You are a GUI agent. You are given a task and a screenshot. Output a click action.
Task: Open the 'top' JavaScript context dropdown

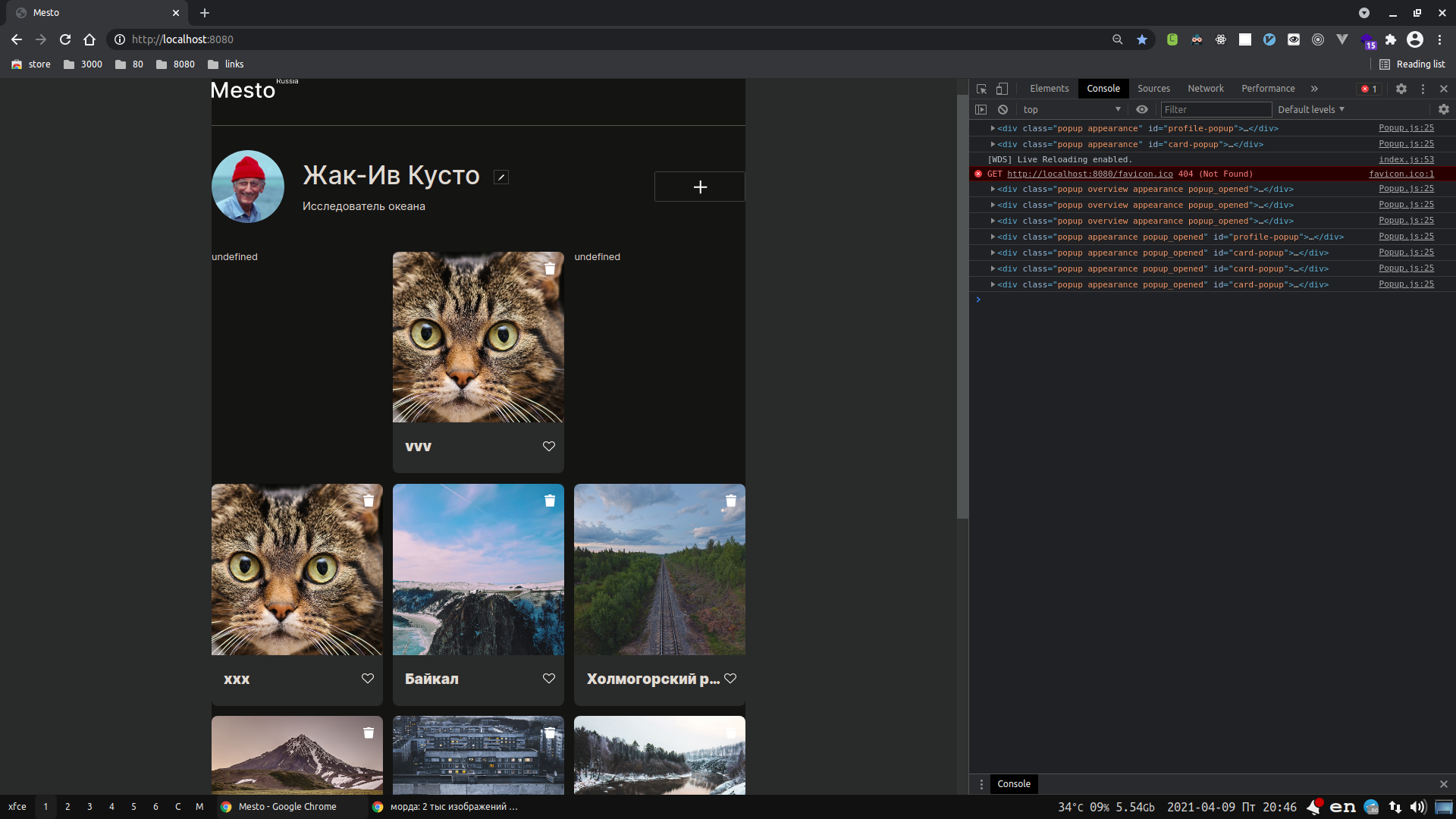click(x=1072, y=109)
